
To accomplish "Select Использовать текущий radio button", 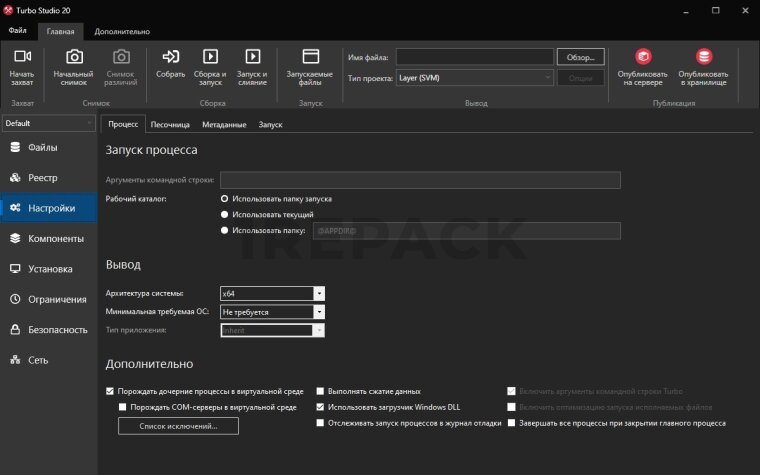I will click(225, 214).
